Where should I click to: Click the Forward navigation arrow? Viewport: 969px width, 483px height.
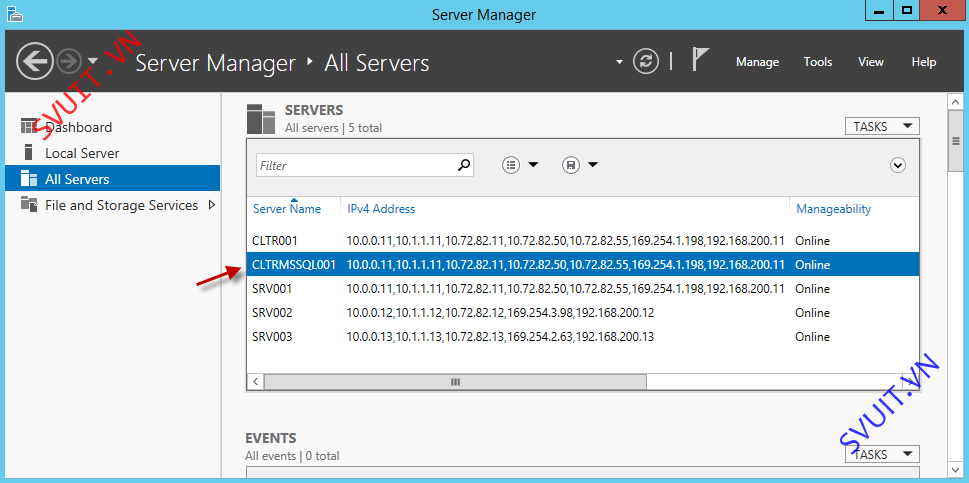coord(69,61)
